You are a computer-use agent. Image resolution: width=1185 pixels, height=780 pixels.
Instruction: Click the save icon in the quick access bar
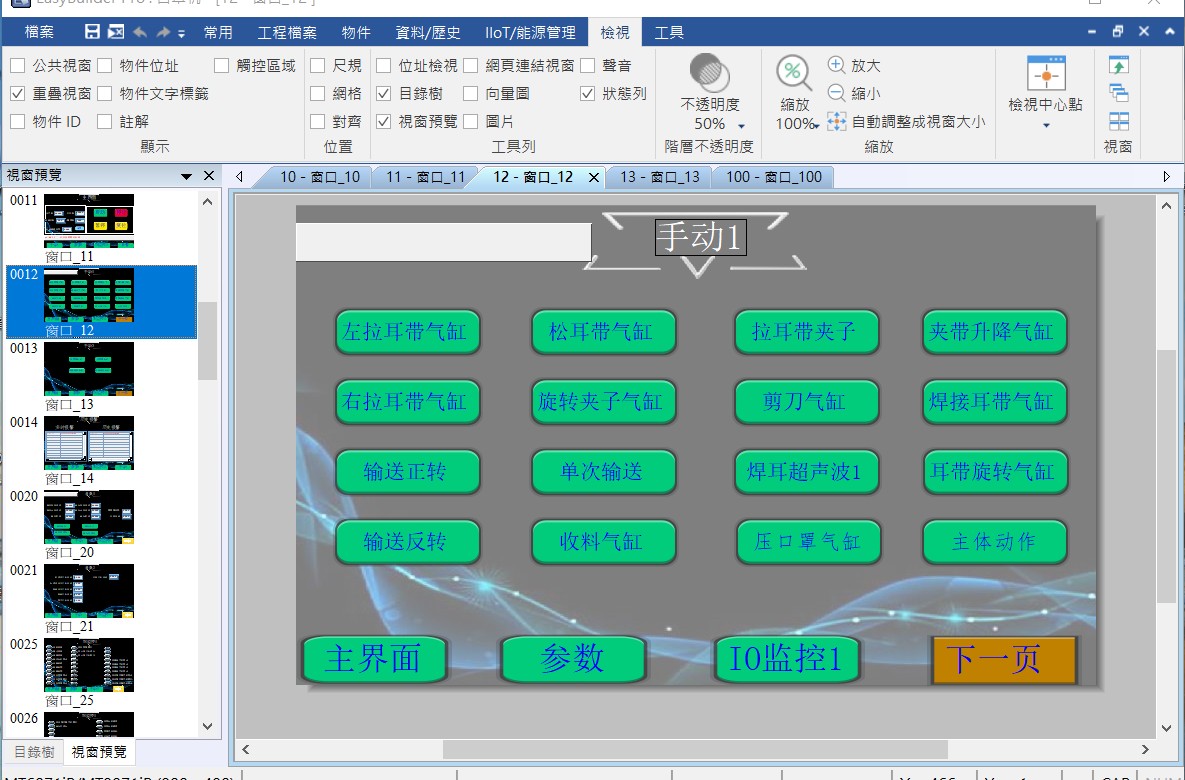point(92,32)
